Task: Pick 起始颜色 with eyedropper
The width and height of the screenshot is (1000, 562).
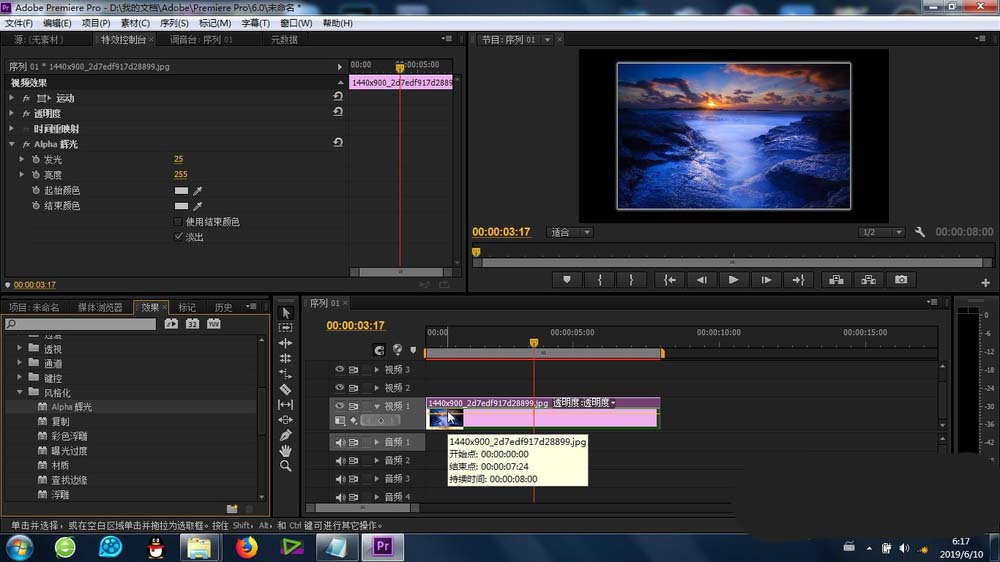Action: tap(198, 191)
